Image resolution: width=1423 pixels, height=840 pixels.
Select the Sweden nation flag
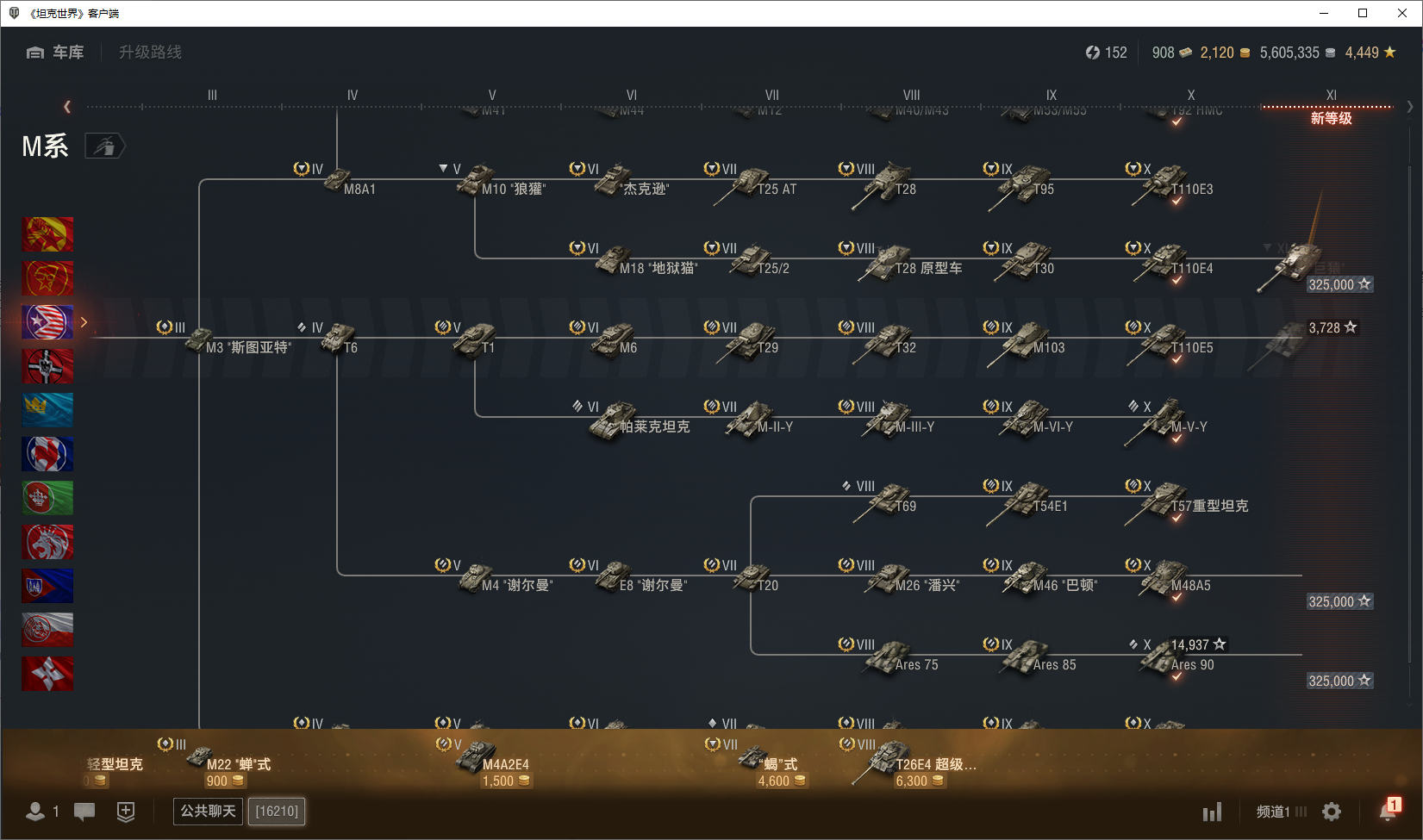47,410
